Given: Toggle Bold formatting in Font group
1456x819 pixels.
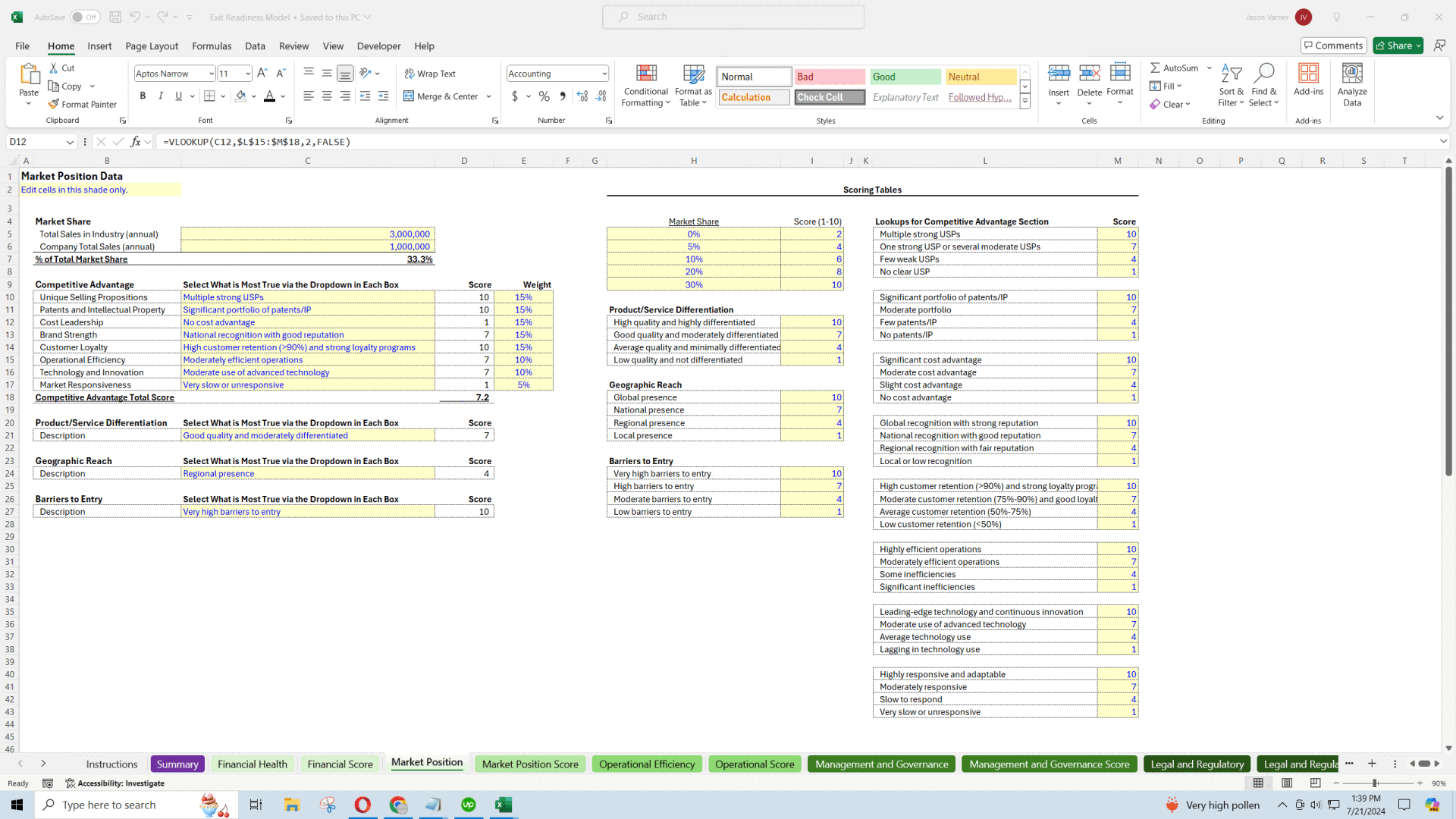Looking at the screenshot, I should (x=143, y=96).
